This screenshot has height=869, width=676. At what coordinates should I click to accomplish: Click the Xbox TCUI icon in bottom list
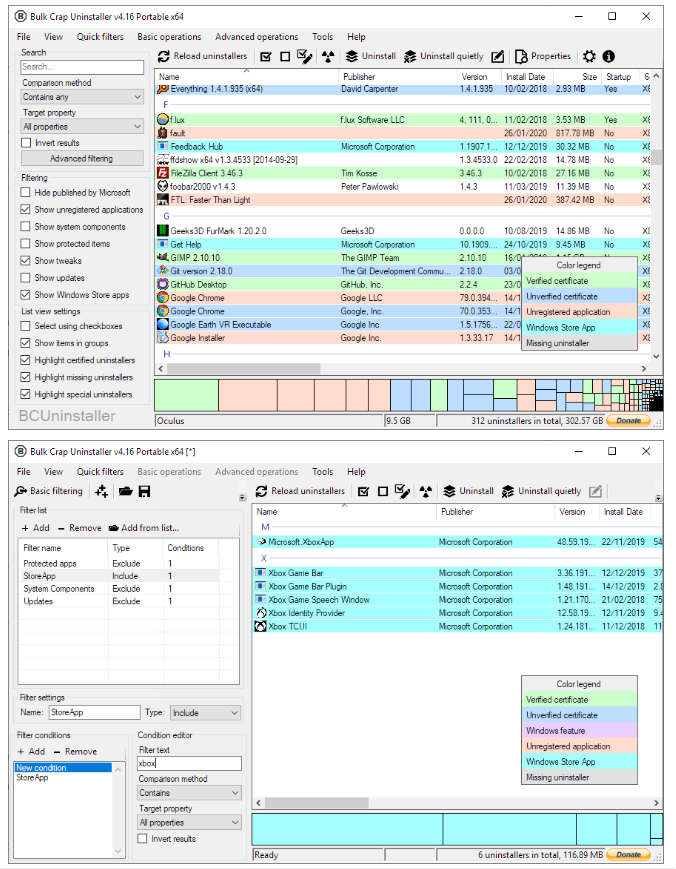coord(260,626)
